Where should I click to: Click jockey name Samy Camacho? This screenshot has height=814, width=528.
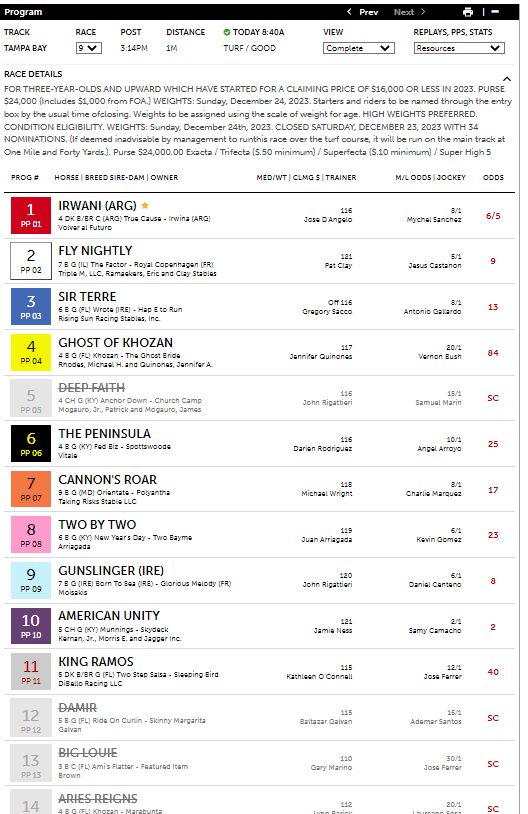click(x=435, y=631)
